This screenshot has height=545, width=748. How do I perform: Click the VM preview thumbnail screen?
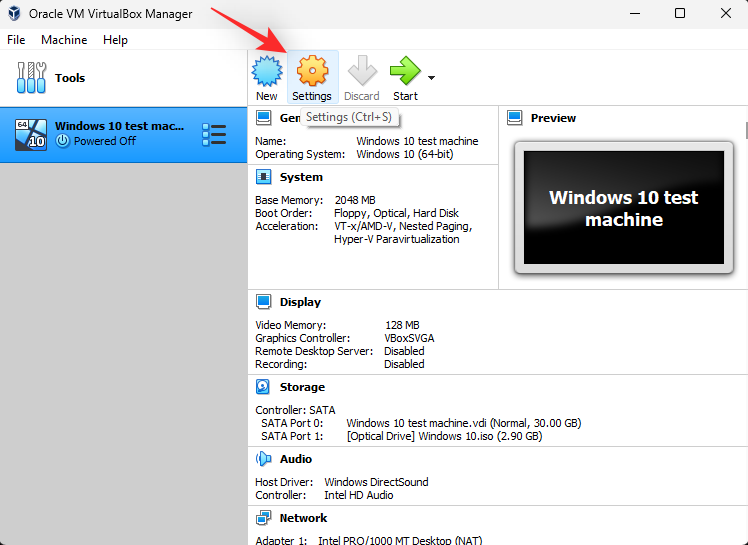tap(623, 208)
